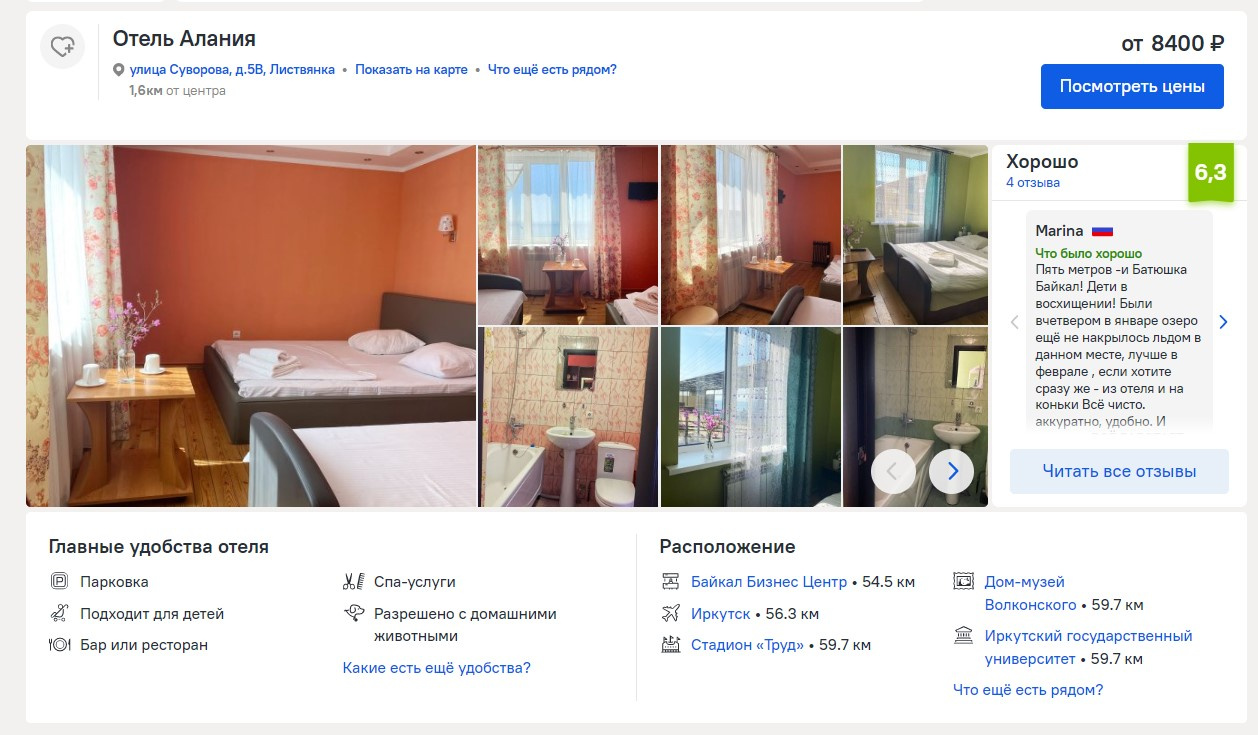Open Показать на карте link

coord(411,70)
